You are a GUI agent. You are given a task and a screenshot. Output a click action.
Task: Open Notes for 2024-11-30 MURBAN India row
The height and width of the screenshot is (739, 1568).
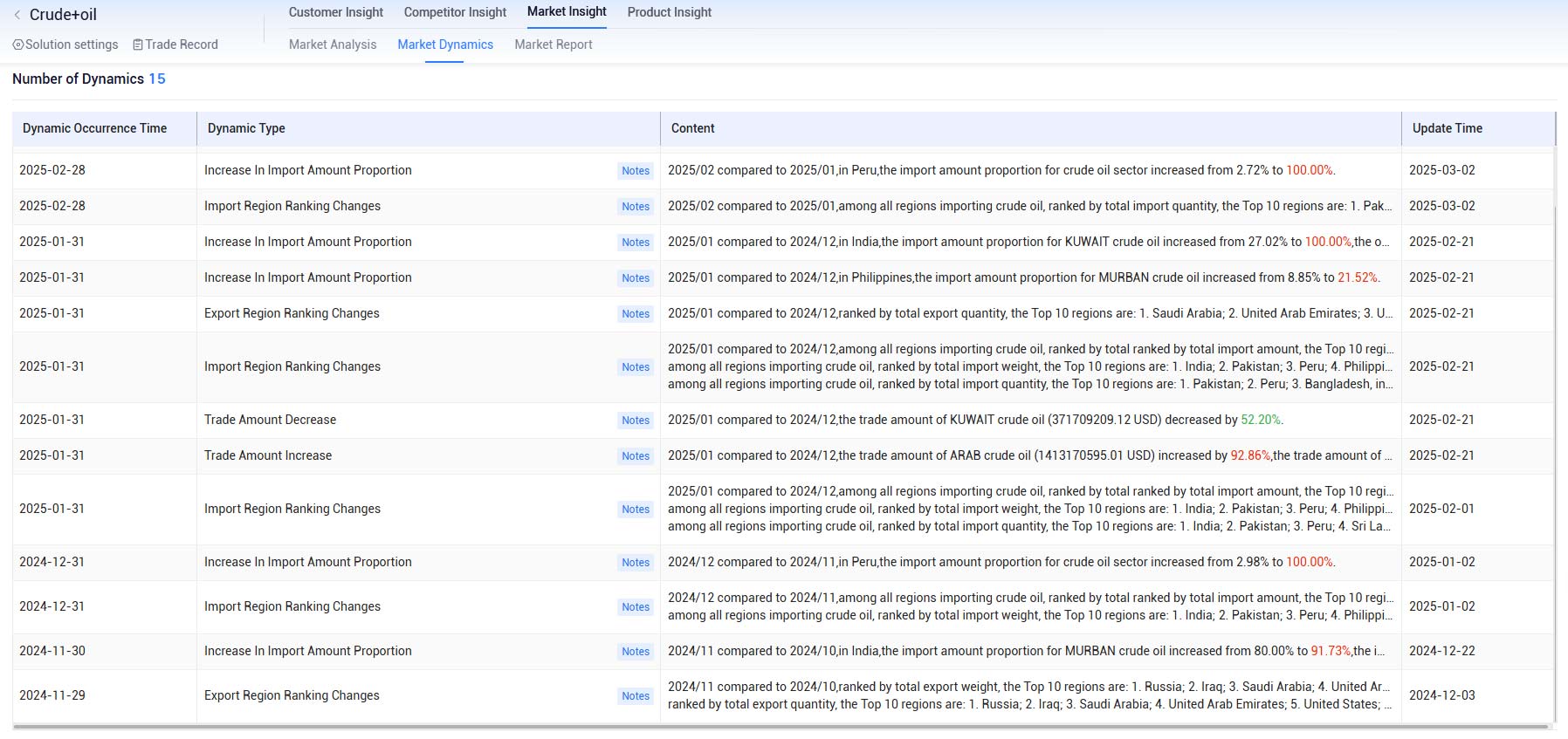click(x=636, y=652)
